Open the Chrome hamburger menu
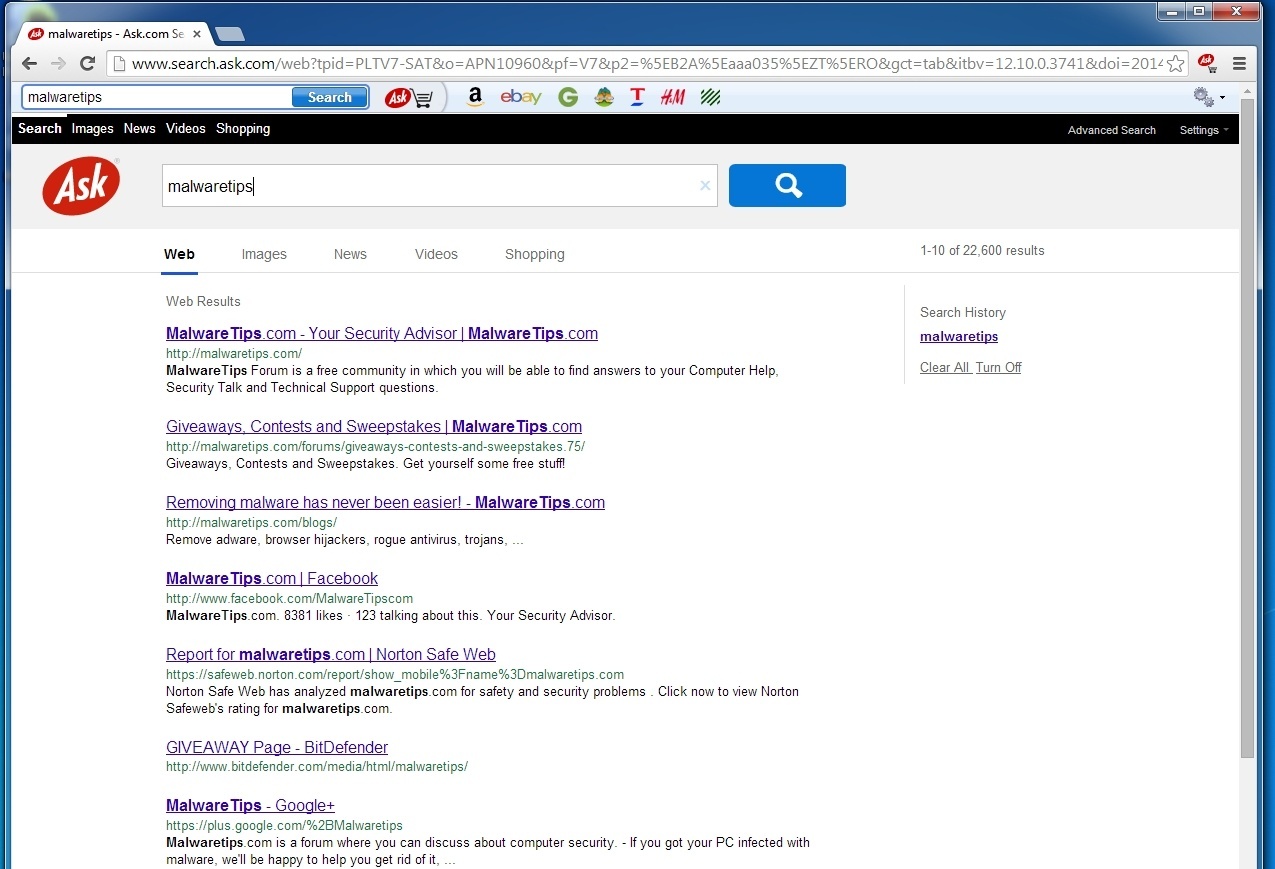1275x869 pixels. pyautogui.click(x=1239, y=63)
